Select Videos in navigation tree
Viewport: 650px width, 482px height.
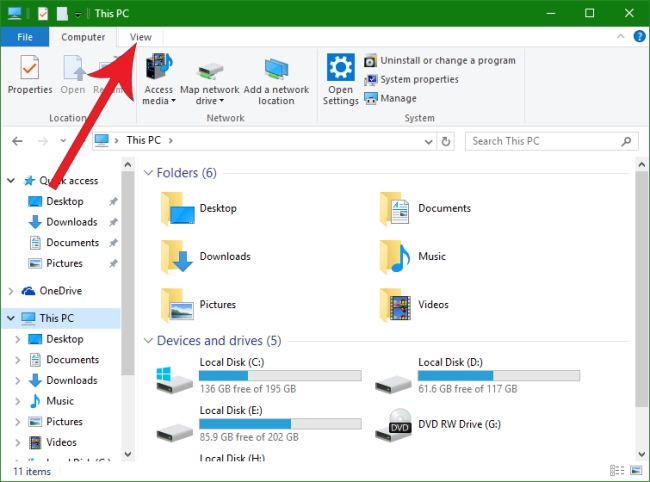(x=61, y=442)
